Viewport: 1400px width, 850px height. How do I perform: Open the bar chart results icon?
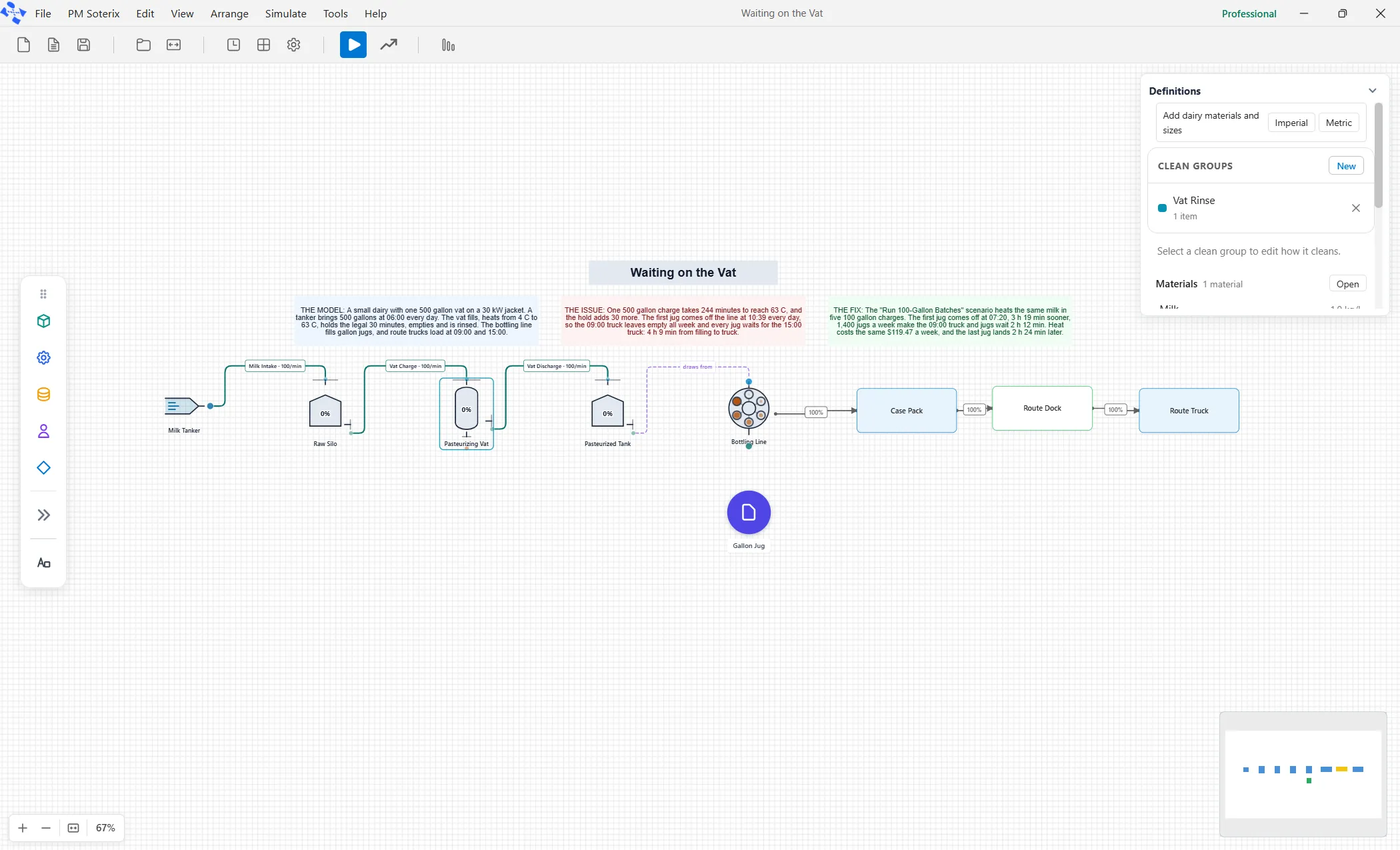coord(448,45)
